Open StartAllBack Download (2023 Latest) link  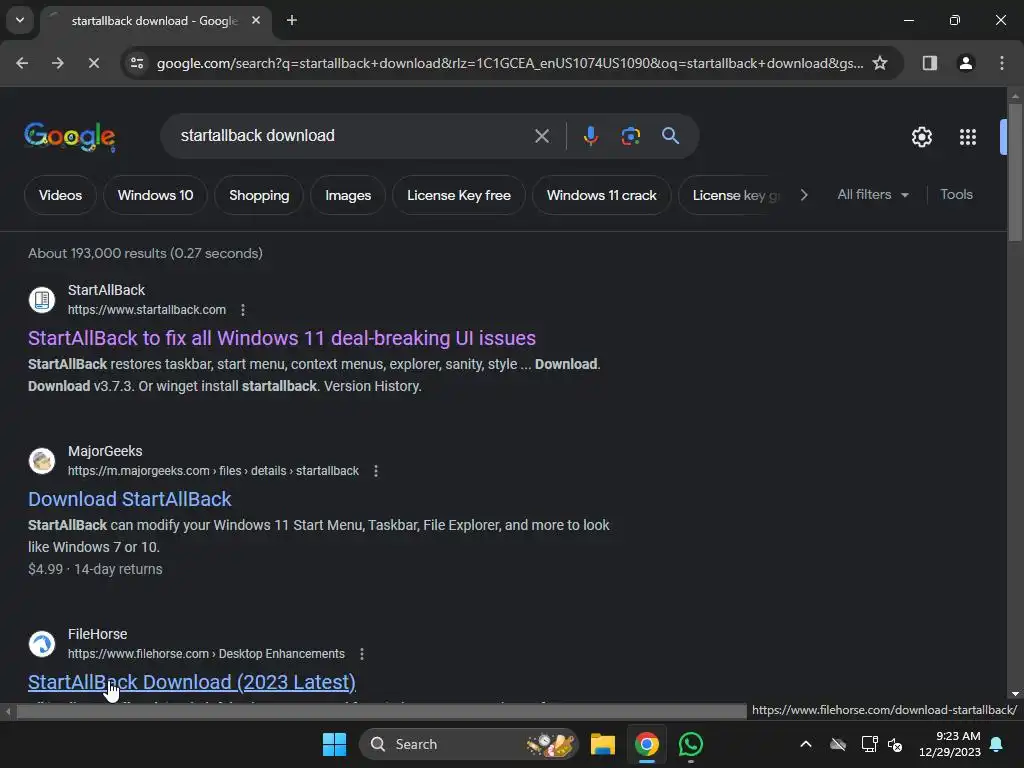(x=191, y=682)
